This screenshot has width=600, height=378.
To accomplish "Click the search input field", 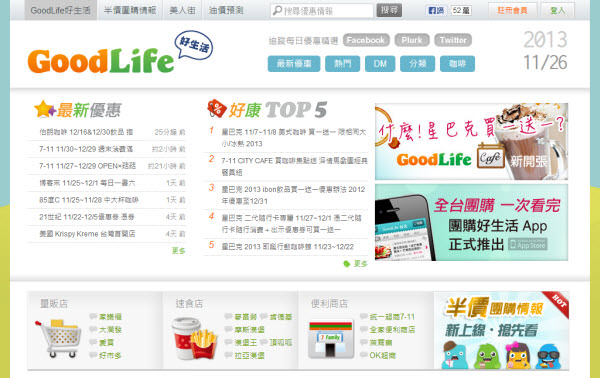I will pos(322,11).
